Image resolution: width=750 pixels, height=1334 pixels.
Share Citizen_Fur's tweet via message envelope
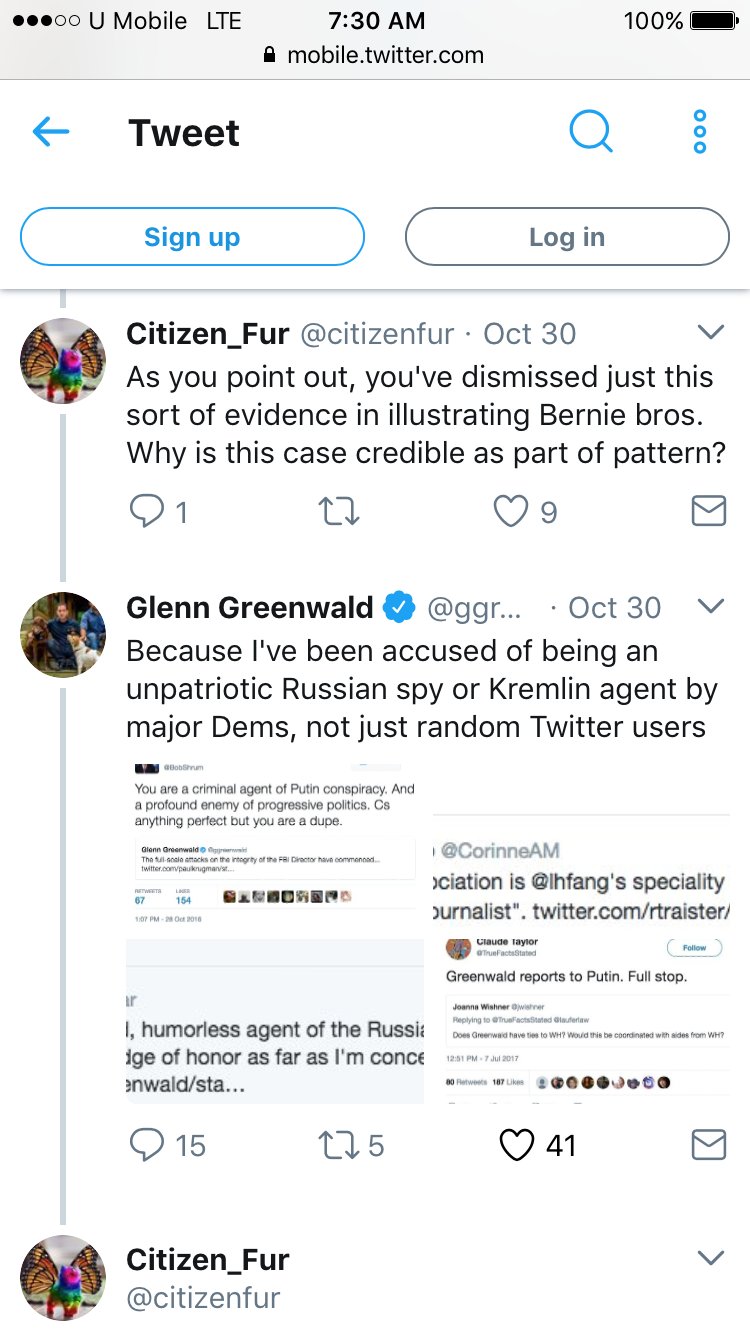click(x=708, y=512)
